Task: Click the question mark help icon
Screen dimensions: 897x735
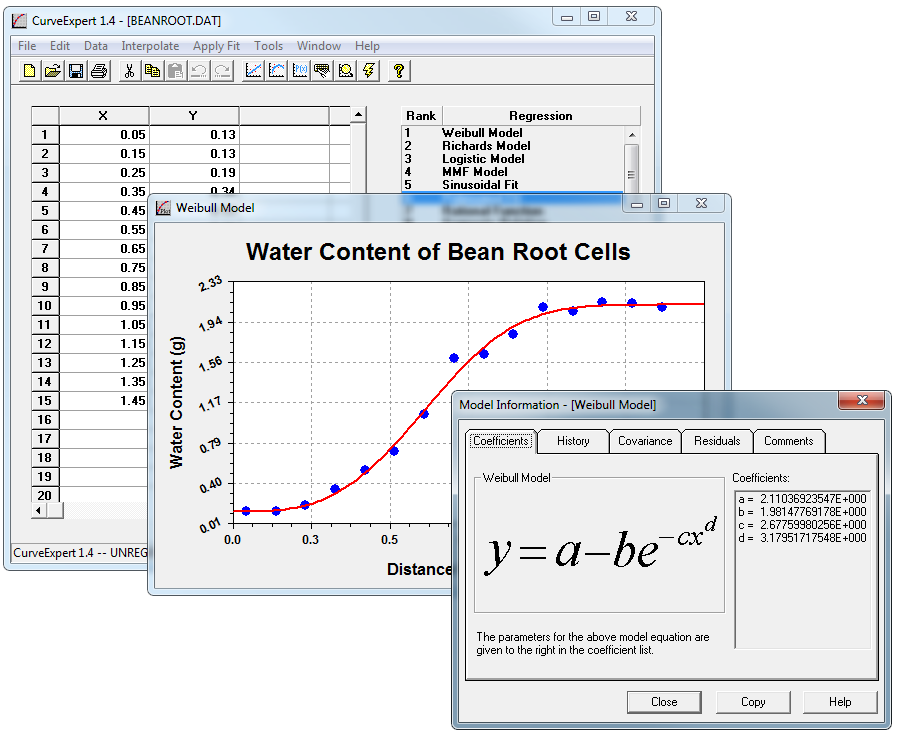Action: click(x=398, y=70)
